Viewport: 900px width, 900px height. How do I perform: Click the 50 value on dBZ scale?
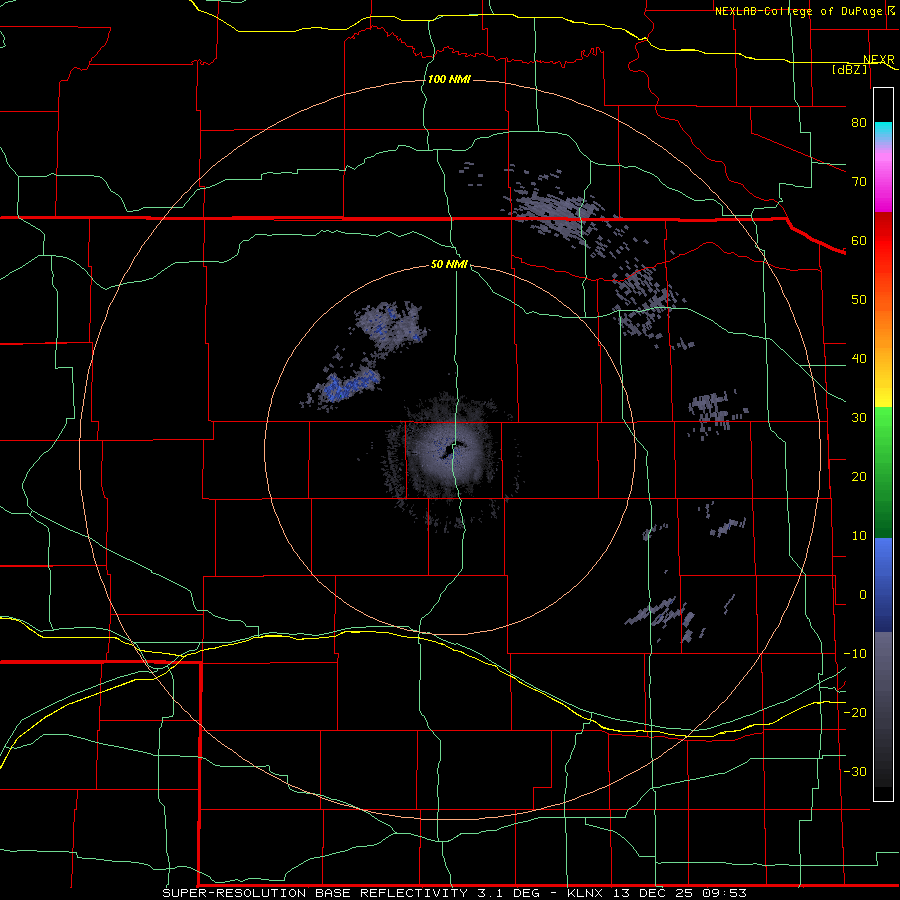tap(859, 300)
